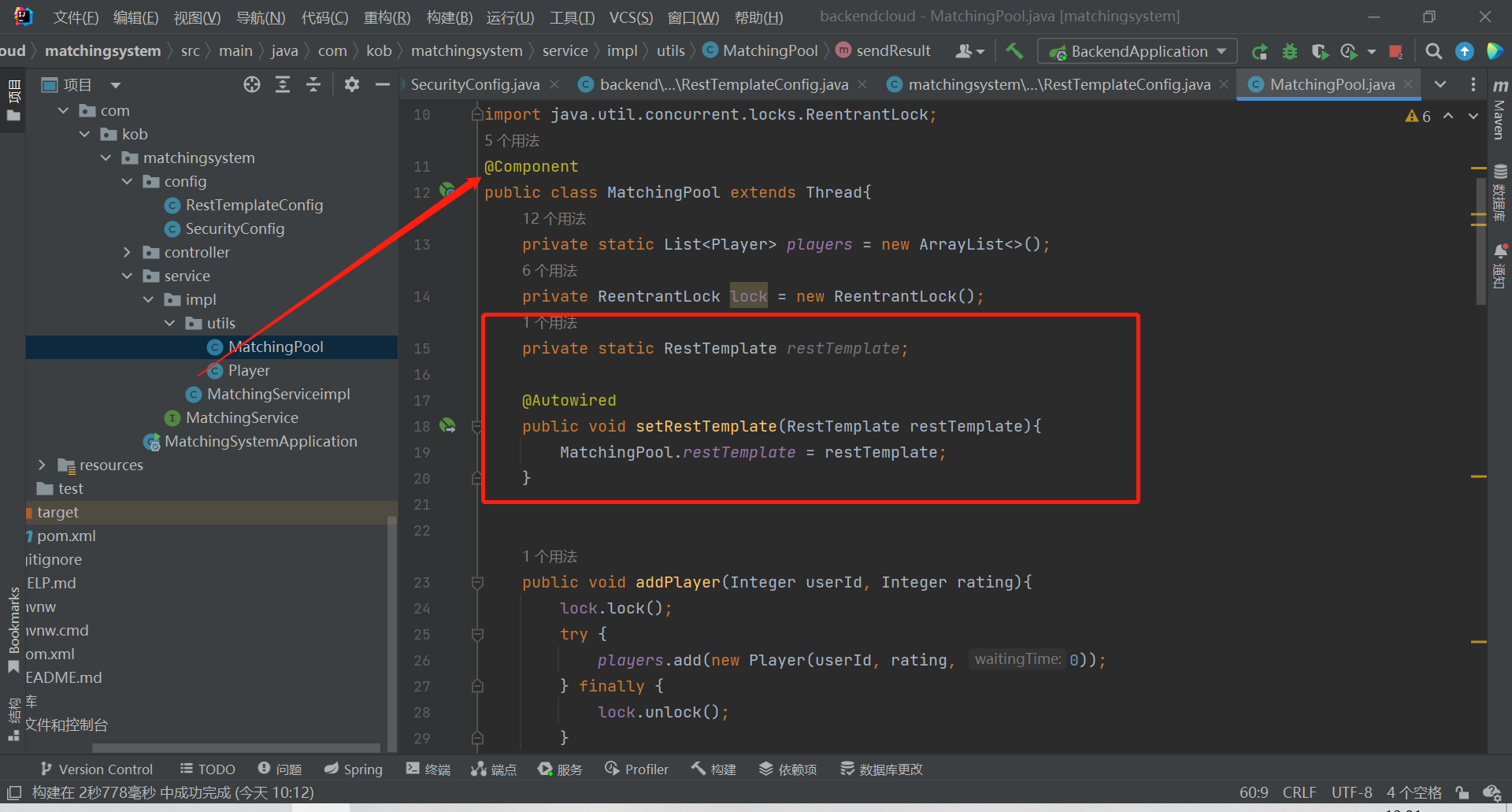Viewport: 1512px width, 812px height.
Task: Collapse the kob package
Action: pos(85,134)
